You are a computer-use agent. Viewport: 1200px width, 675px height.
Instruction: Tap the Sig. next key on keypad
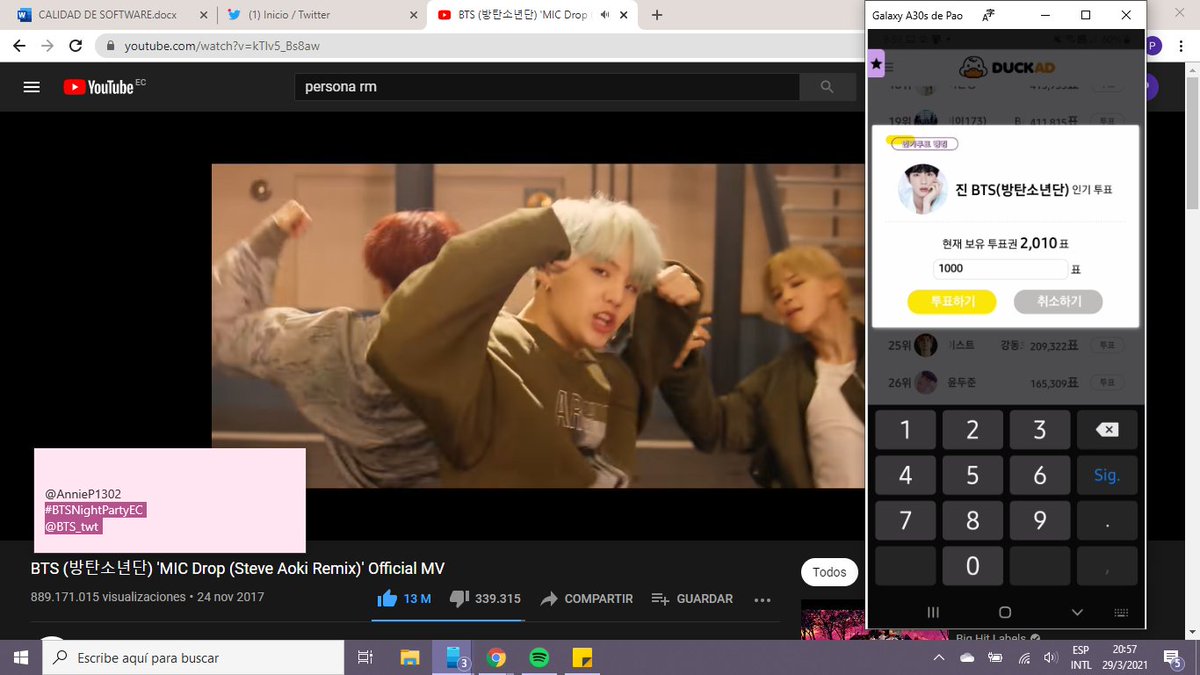[x=1107, y=475]
